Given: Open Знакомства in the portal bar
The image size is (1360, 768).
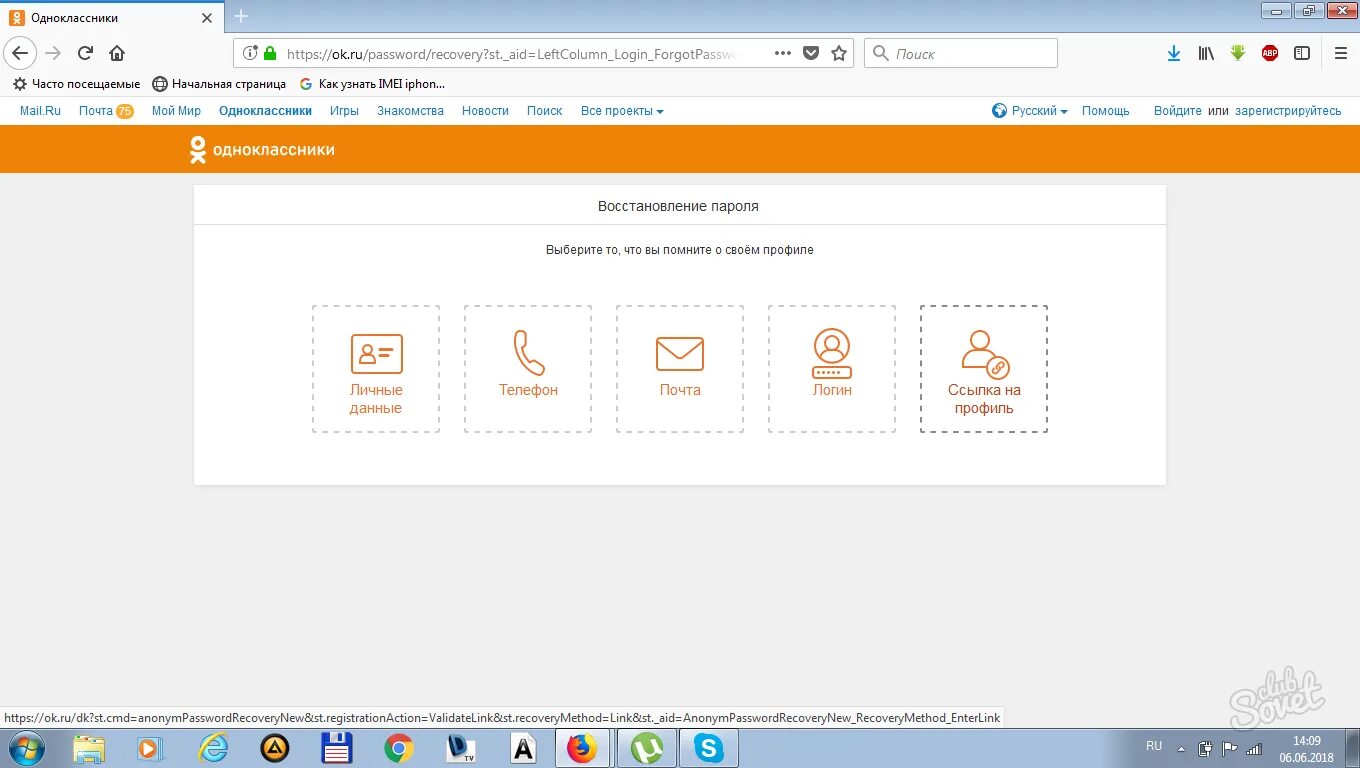Looking at the screenshot, I should 410,111.
